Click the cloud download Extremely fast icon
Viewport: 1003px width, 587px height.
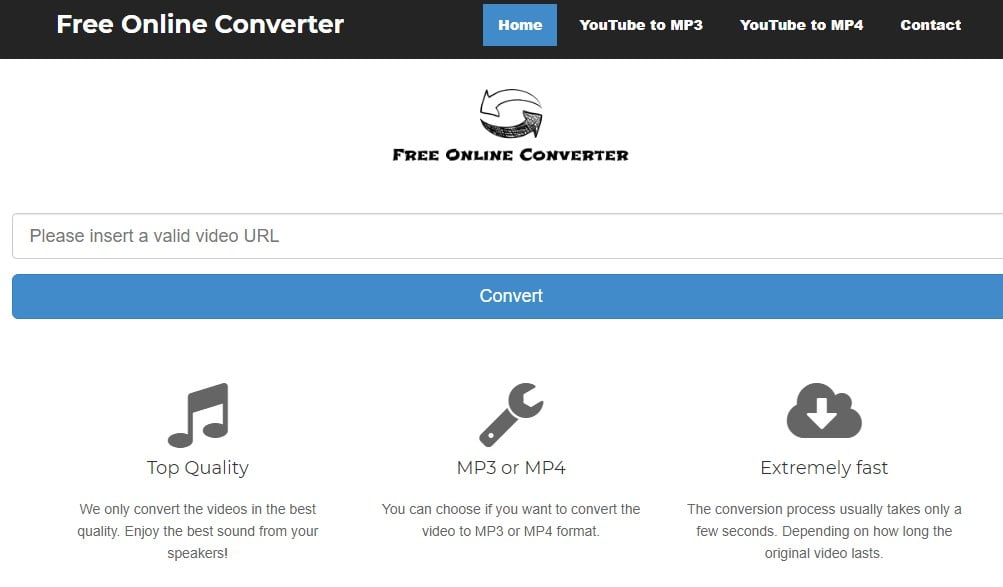824,411
